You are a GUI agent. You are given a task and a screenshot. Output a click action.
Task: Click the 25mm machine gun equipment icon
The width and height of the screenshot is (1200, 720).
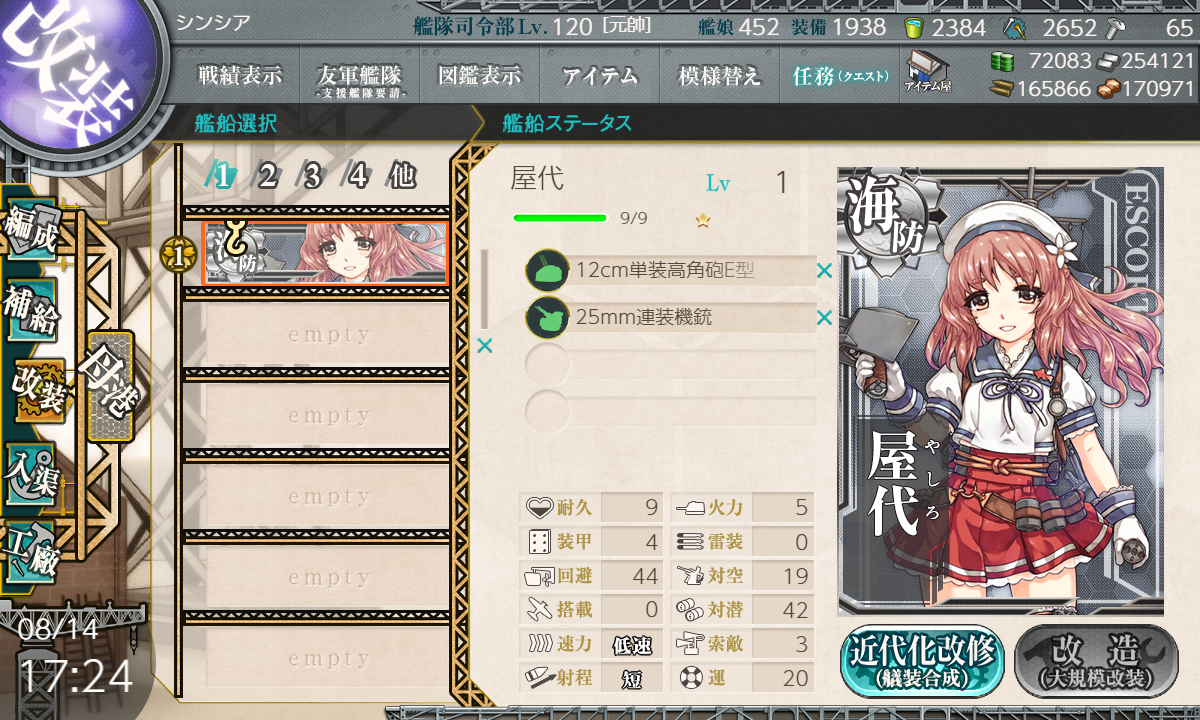pos(546,318)
